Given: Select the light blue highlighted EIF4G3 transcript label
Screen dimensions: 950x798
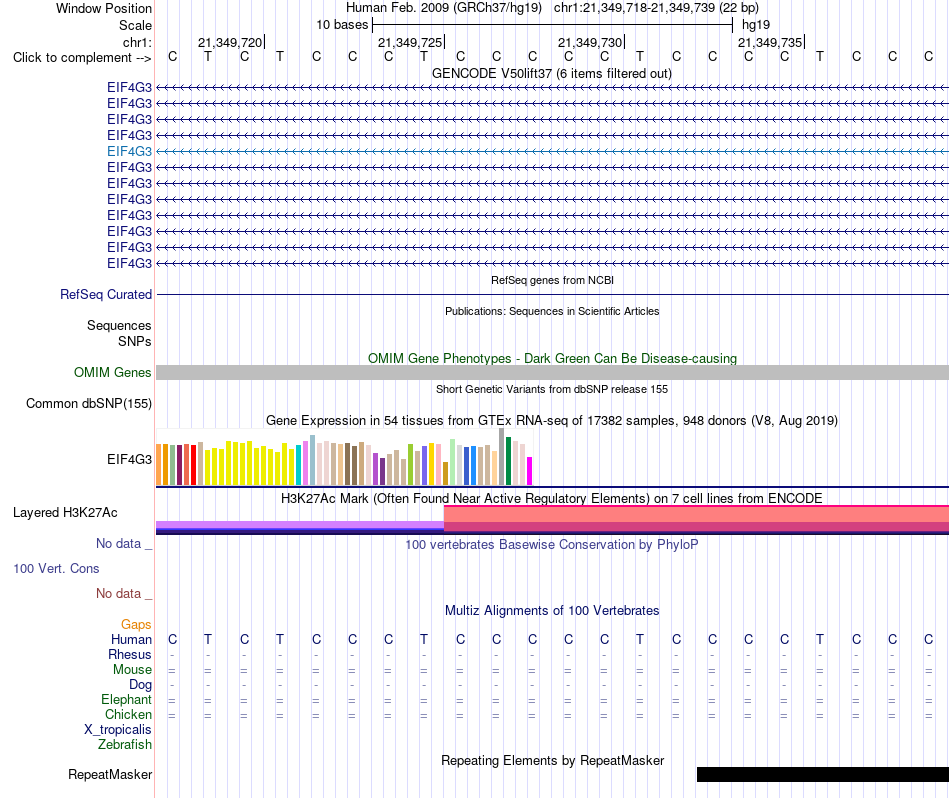Looking at the screenshot, I should coord(129,151).
